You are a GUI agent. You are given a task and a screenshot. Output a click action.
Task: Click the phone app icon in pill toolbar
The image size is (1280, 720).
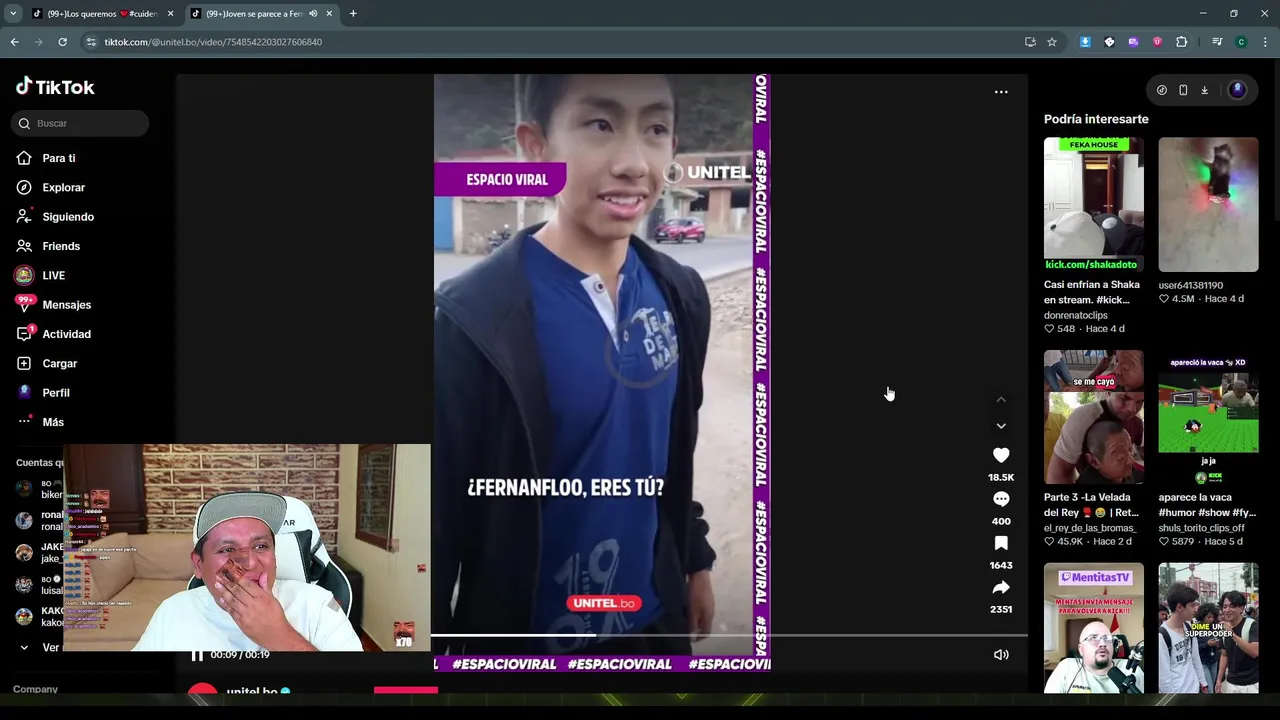(1183, 90)
